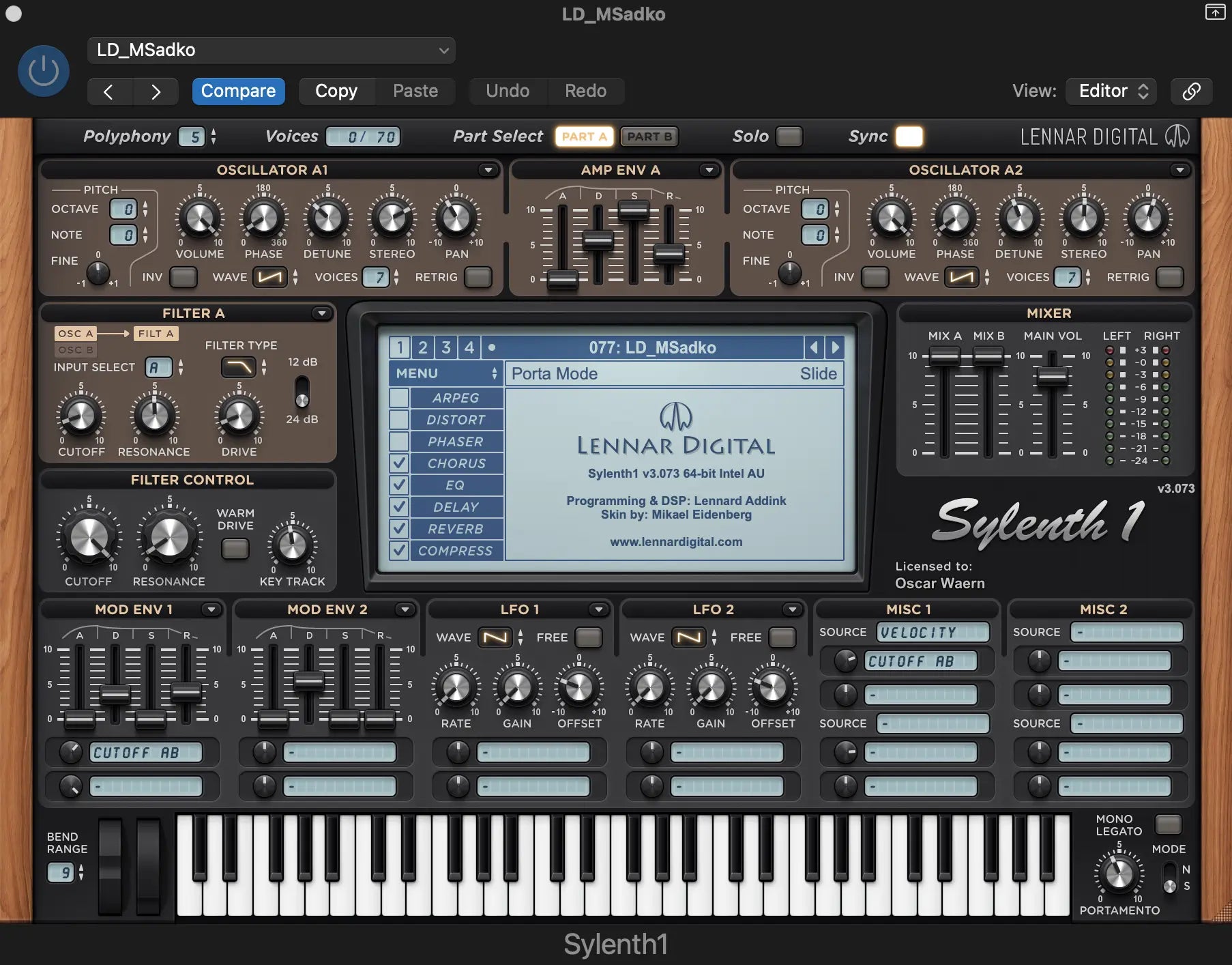
Task: Toggle the Sync switch
Action: tap(909, 136)
